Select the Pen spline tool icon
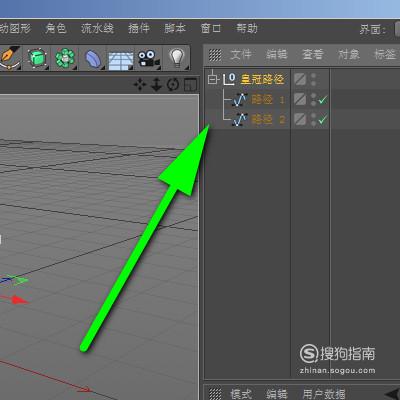 9,58
